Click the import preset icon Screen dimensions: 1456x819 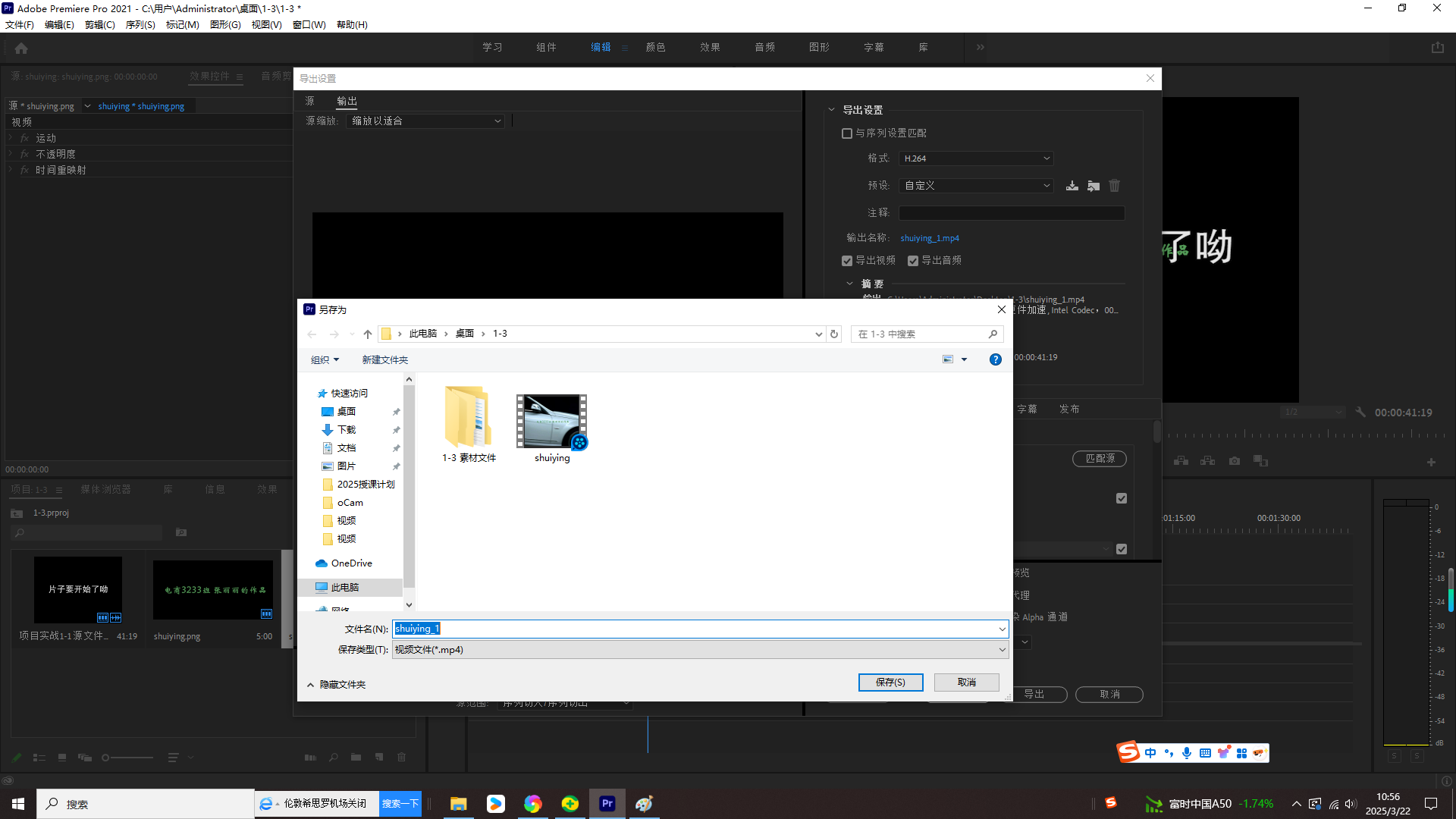click(1093, 186)
